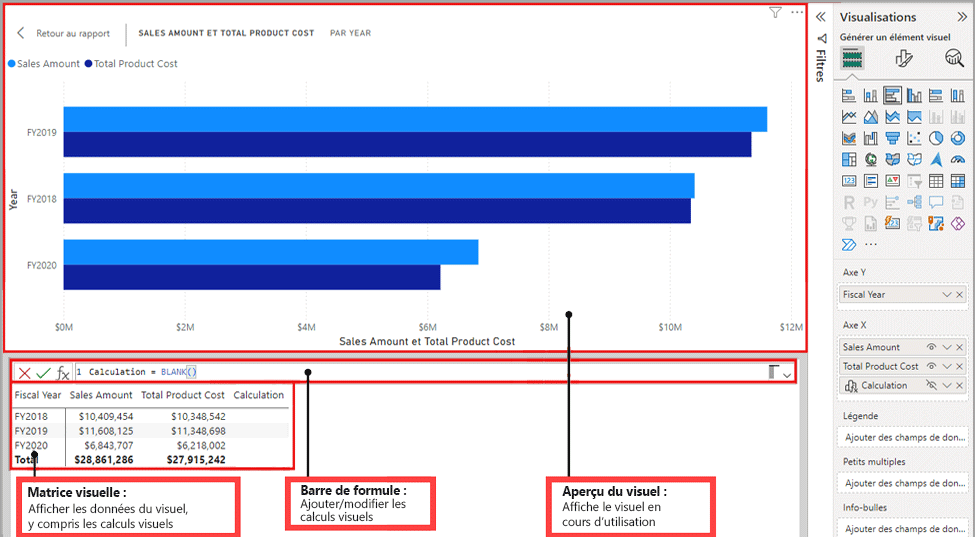This screenshot has height=537, width=975.
Task: Go back with the Retour au rapport arrow
Action: [x=21, y=33]
